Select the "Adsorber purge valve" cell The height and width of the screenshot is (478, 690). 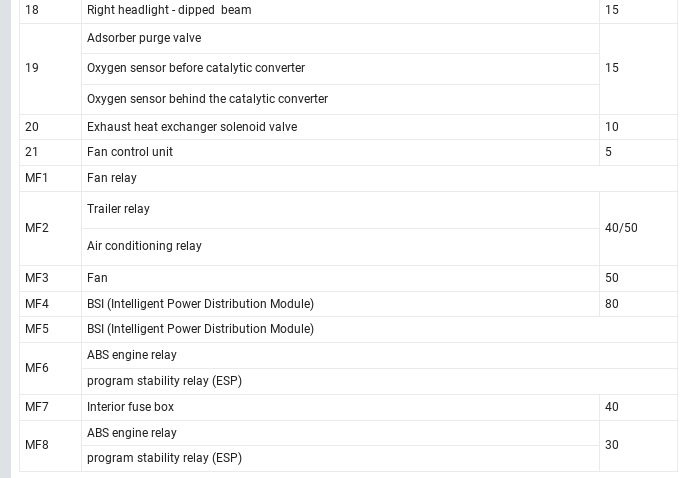(144, 38)
